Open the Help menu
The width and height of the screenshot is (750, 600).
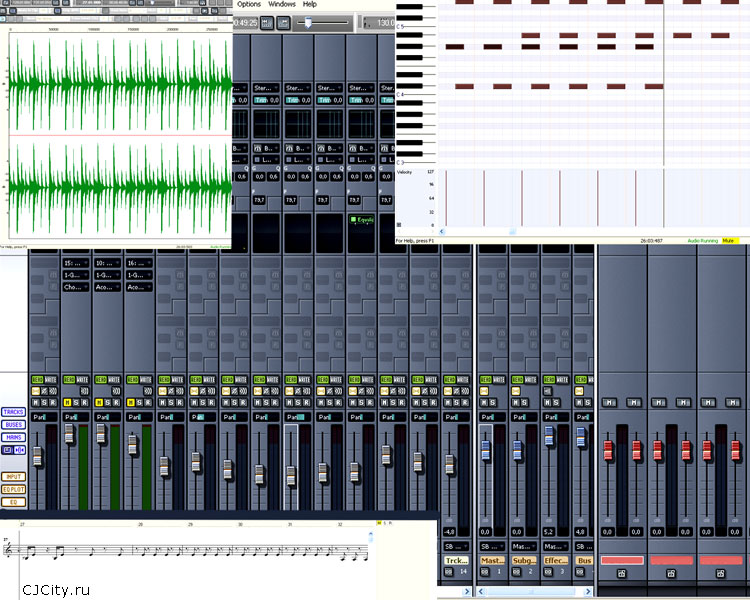coord(310,5)
